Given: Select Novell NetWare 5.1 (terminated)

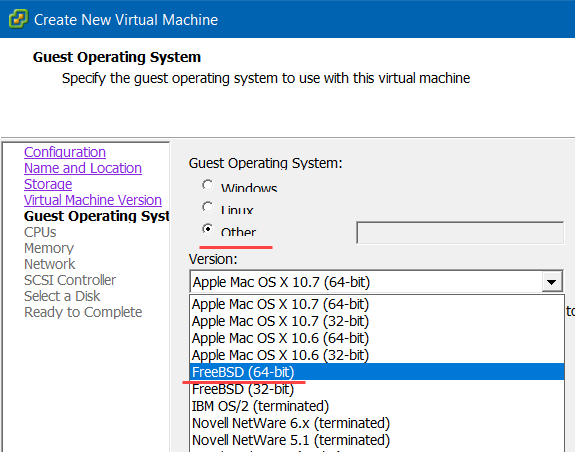Looking at the screenshot, I should coord(377,440).
